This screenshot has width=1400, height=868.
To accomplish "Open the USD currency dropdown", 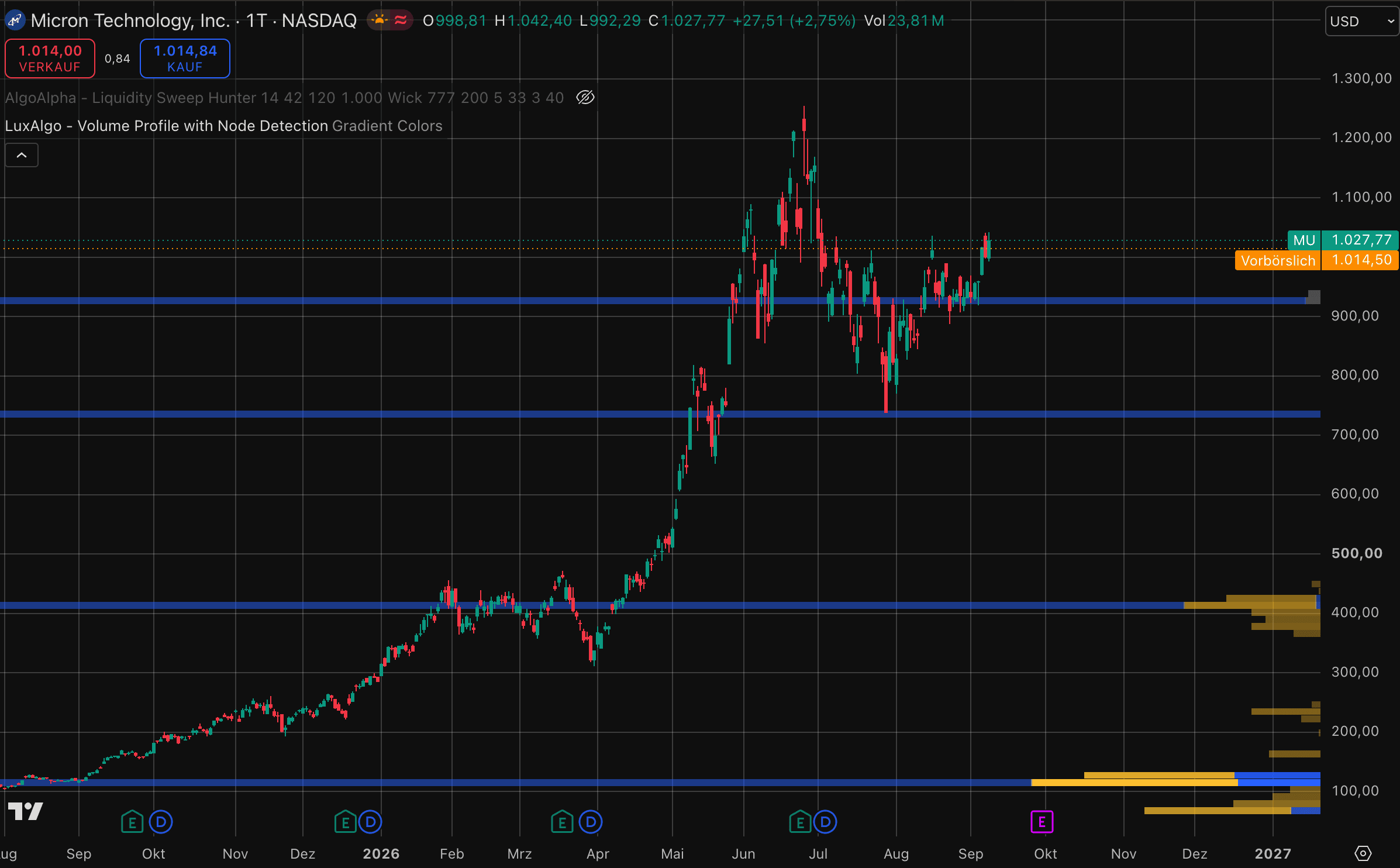I will [1361, 21].
